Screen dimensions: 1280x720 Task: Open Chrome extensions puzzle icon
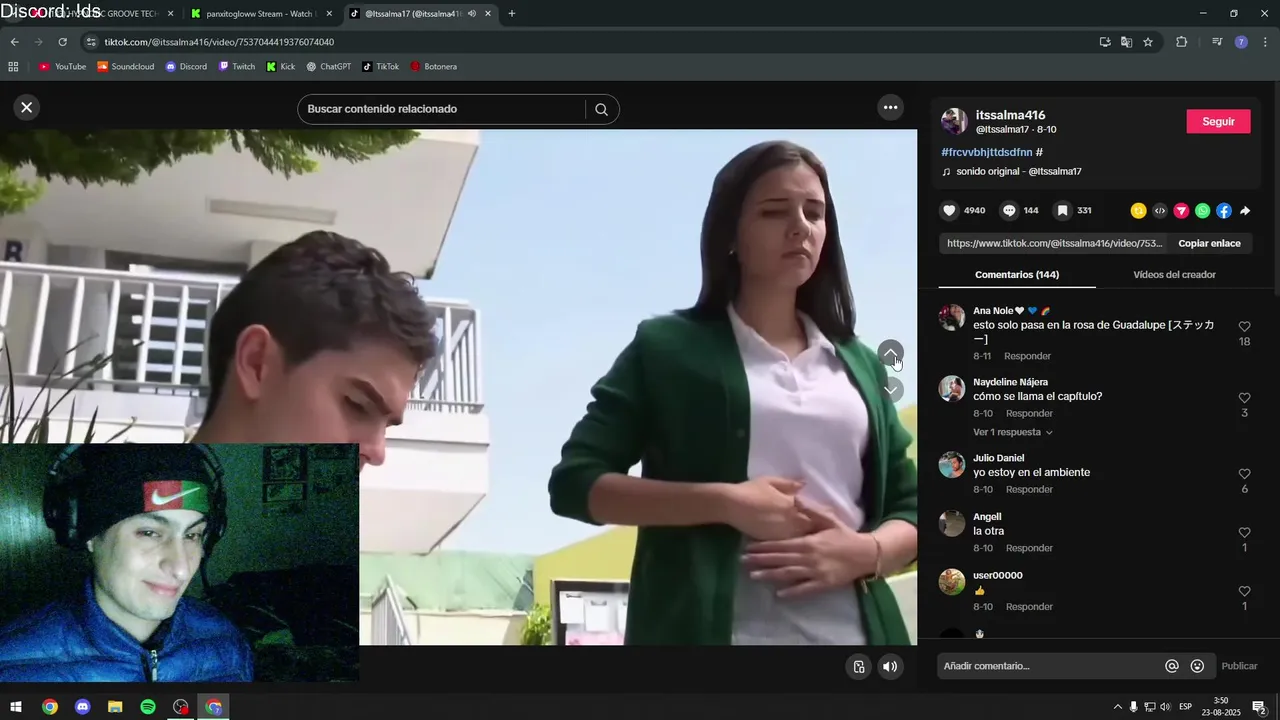pos(1181,42)
